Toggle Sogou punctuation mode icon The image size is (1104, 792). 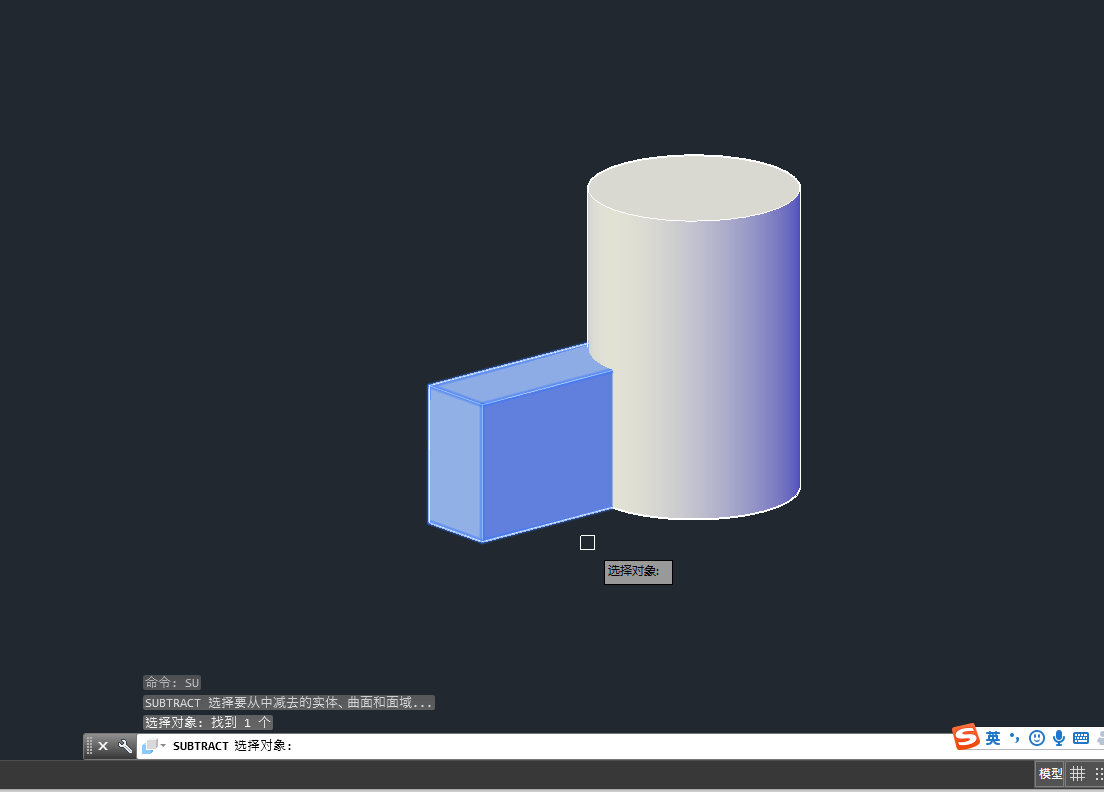coord(1015,738)
